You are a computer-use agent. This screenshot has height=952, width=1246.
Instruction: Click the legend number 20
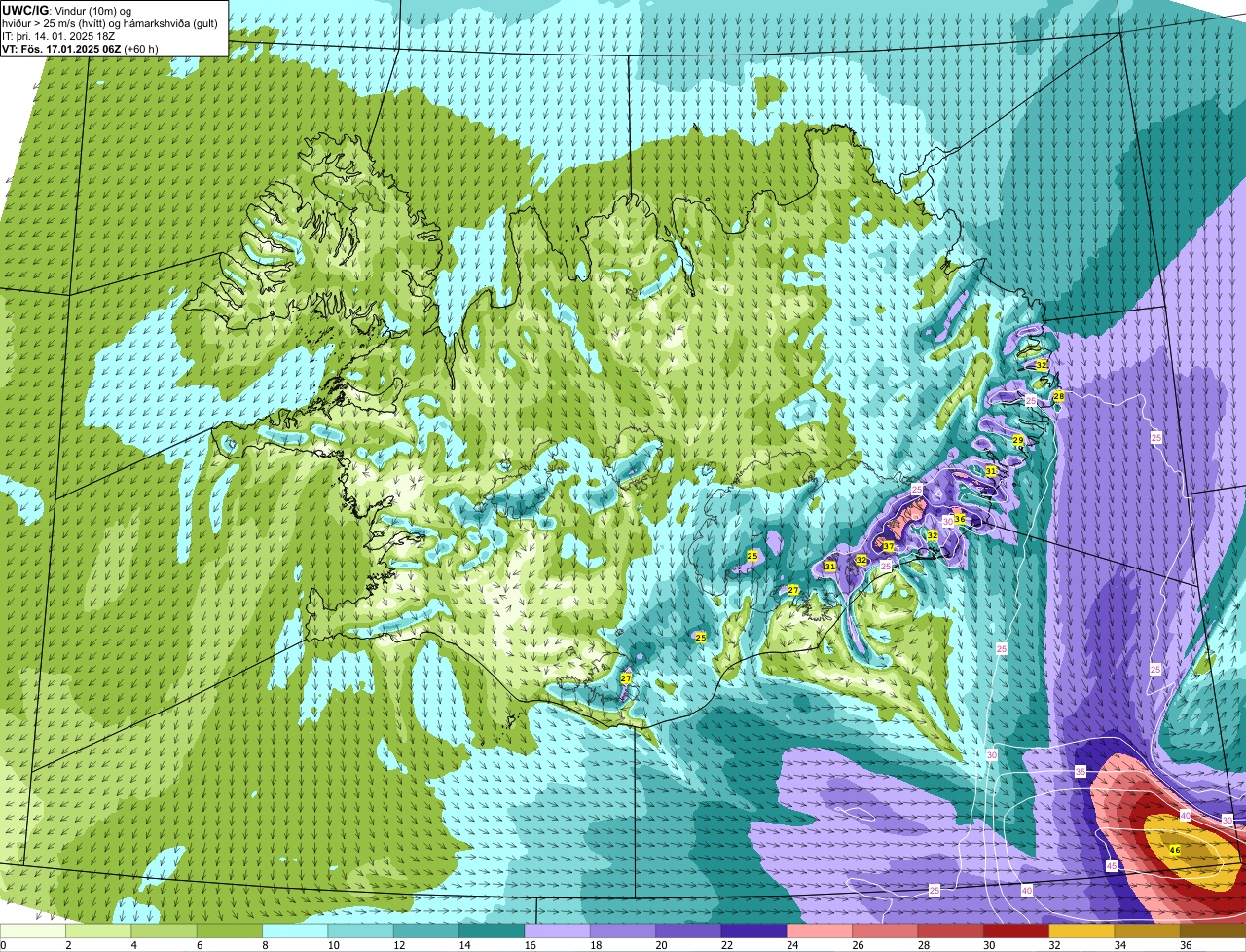(x=660, y=945)
